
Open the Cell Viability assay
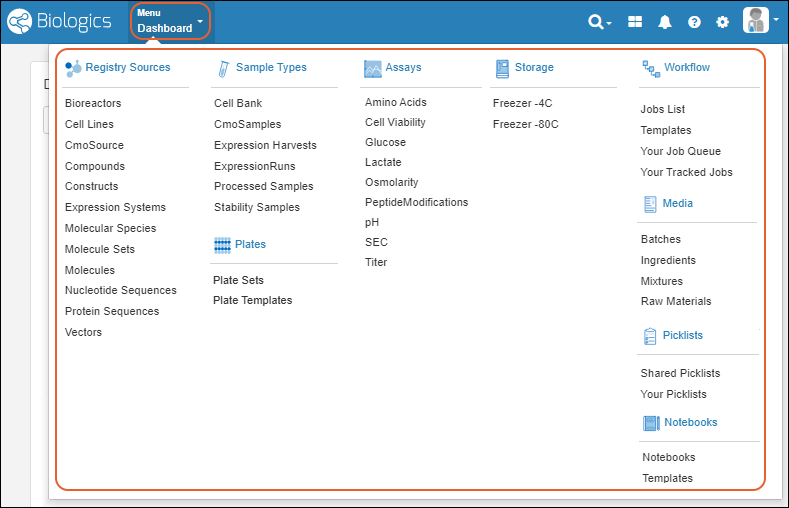(395, 122)
